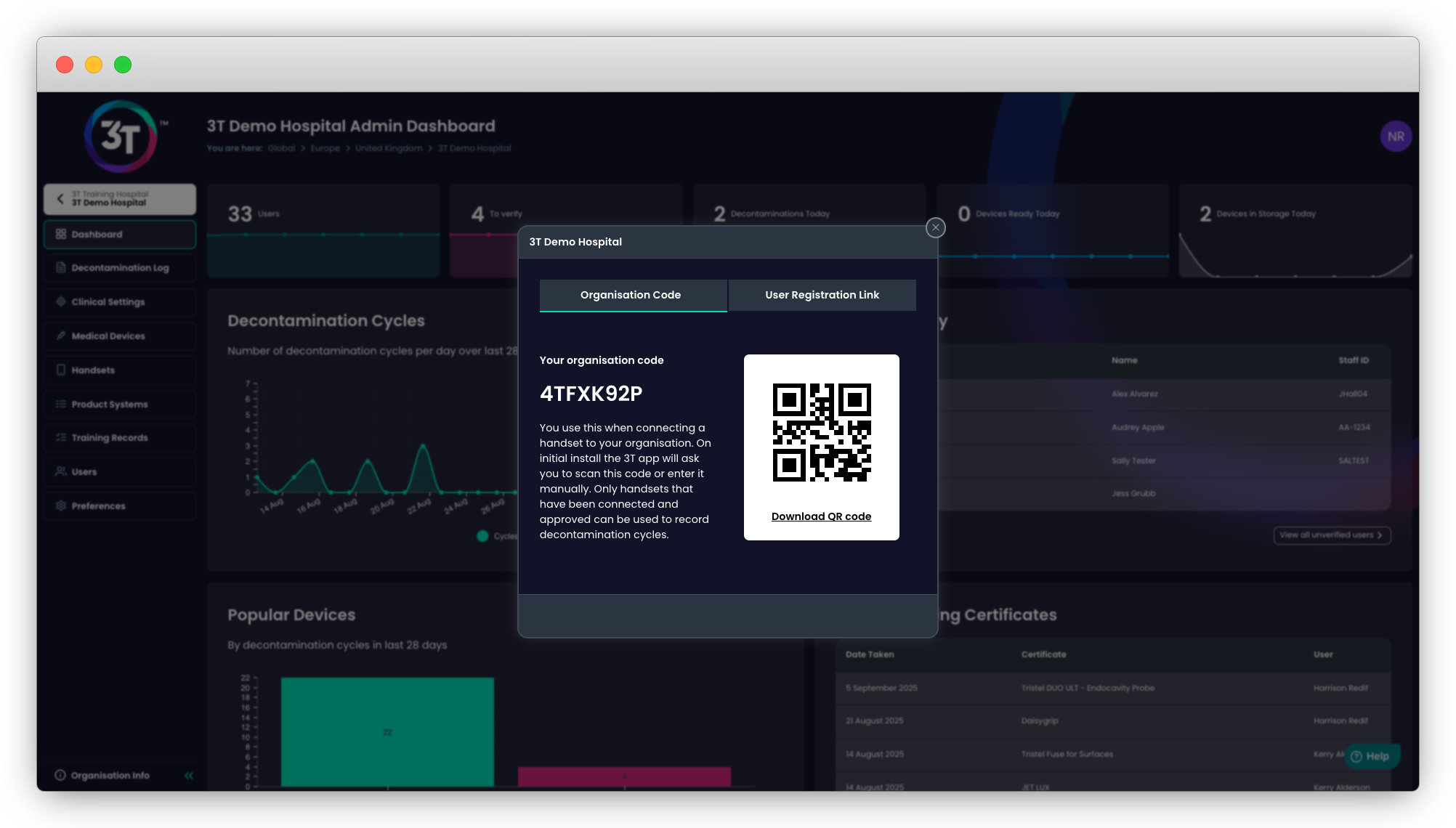Screen dimensions: 1456x828
Task: Toggle the Cycles legend dot
Action: pos(482,537)
